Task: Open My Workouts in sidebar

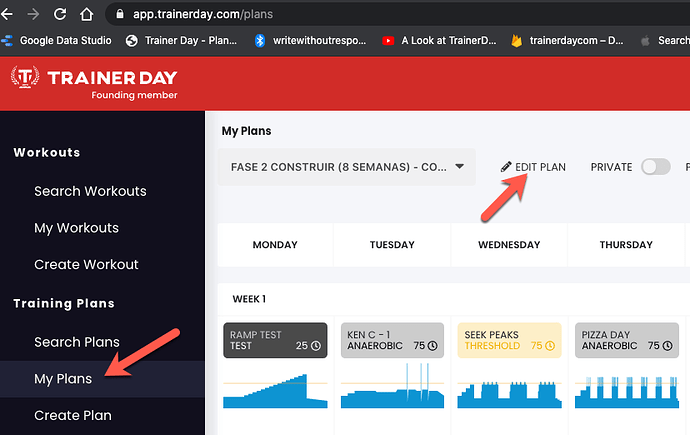Action: (77, 228)
